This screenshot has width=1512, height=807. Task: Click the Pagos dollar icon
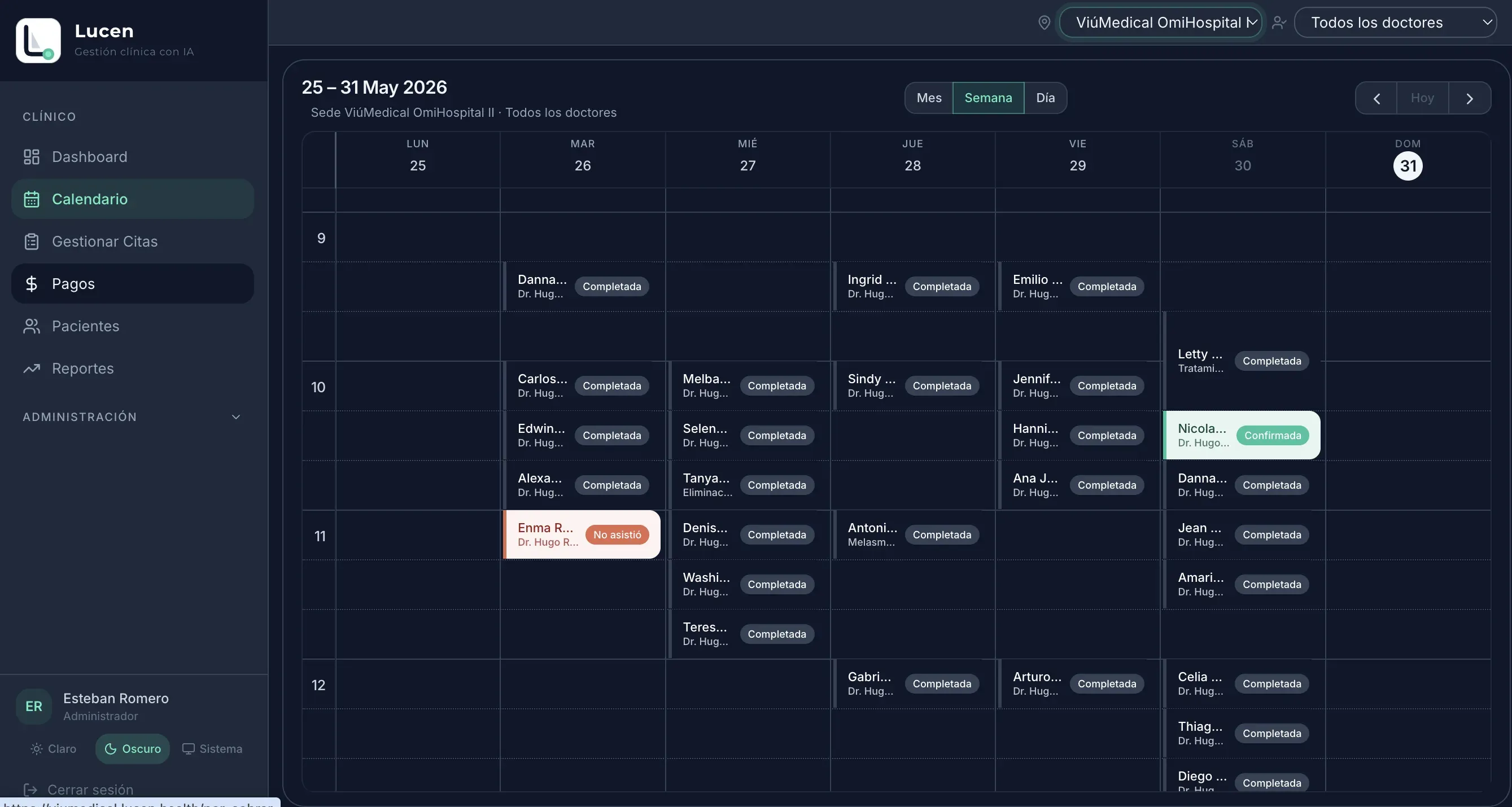tap(31, 283)
